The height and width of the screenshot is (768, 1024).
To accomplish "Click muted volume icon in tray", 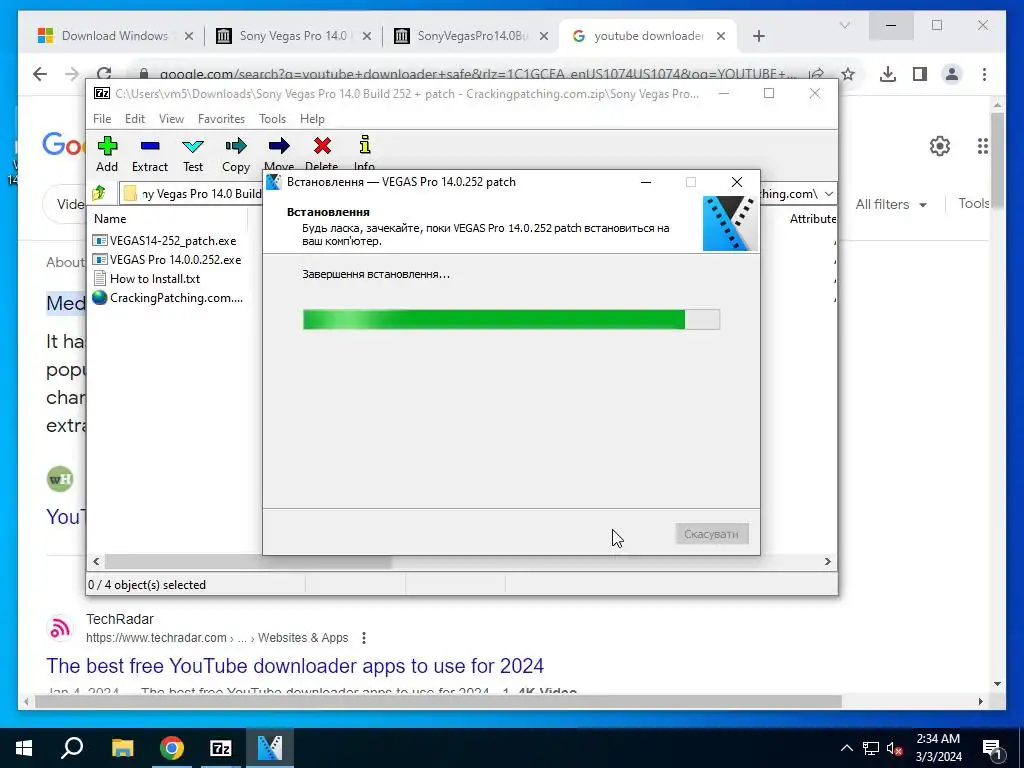I will (895, 748).
